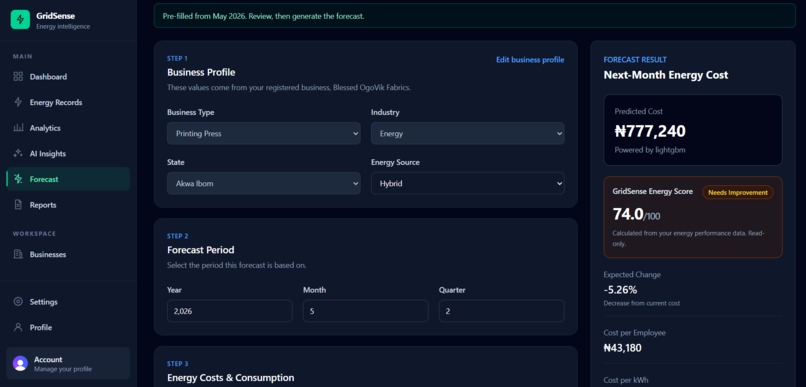This screenshot has width=806, height=387.
Task: Open the Businesses workspace item
Action: point(68,254)
